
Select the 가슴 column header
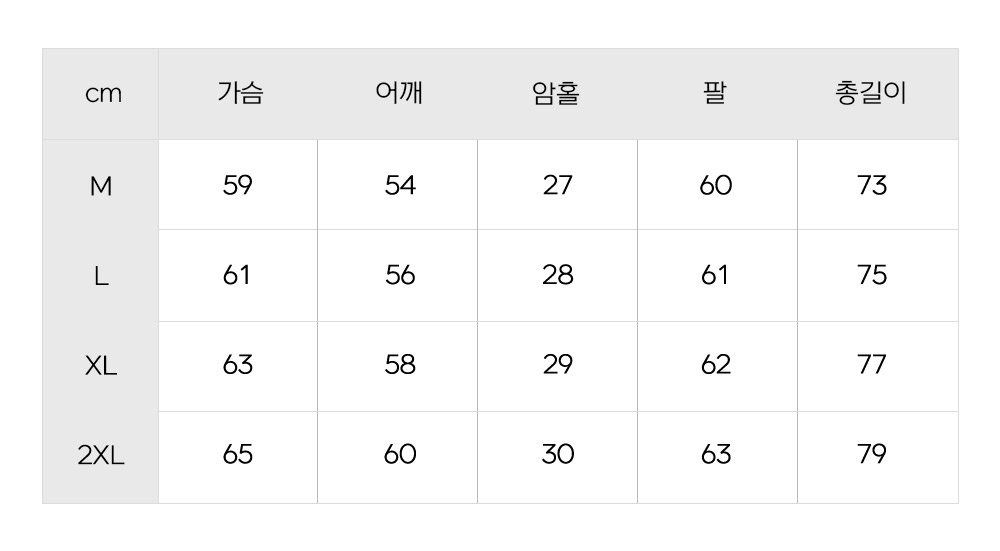[238, 95]
